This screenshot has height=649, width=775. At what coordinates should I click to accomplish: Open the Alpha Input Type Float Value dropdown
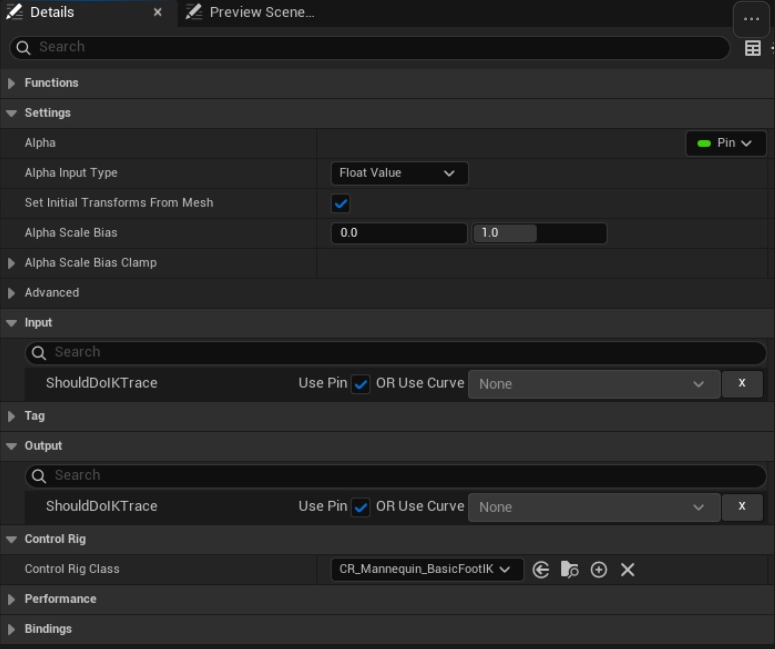tap(399, 173)
